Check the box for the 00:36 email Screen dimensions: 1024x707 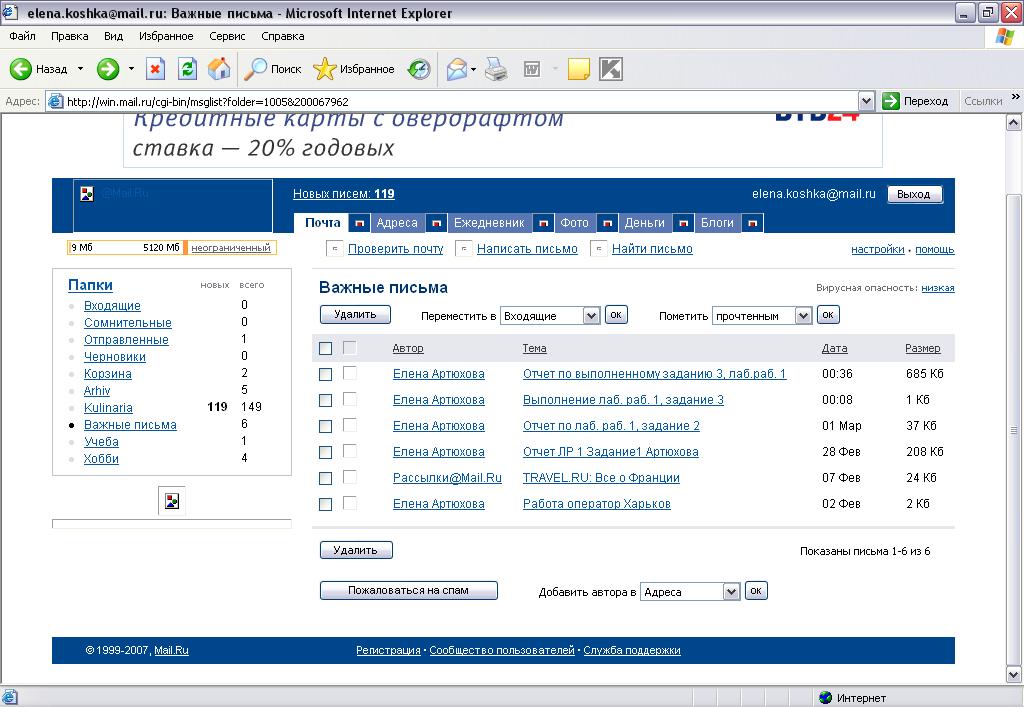point(325,375)
